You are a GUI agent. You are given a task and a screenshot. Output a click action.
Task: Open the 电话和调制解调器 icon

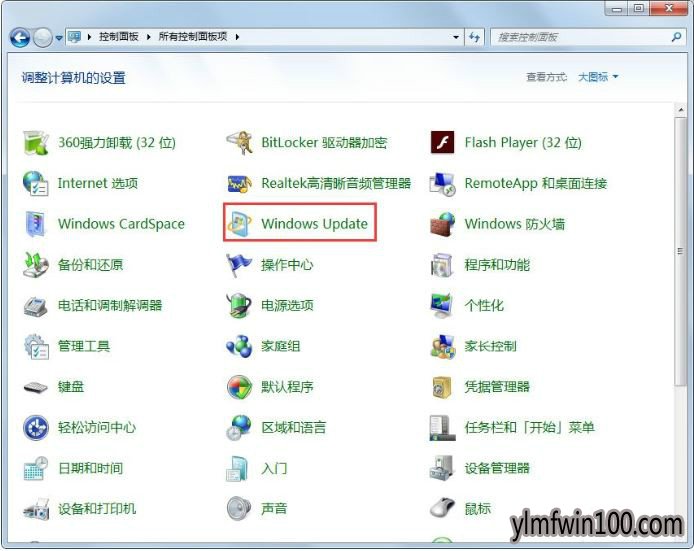point(36,305)
